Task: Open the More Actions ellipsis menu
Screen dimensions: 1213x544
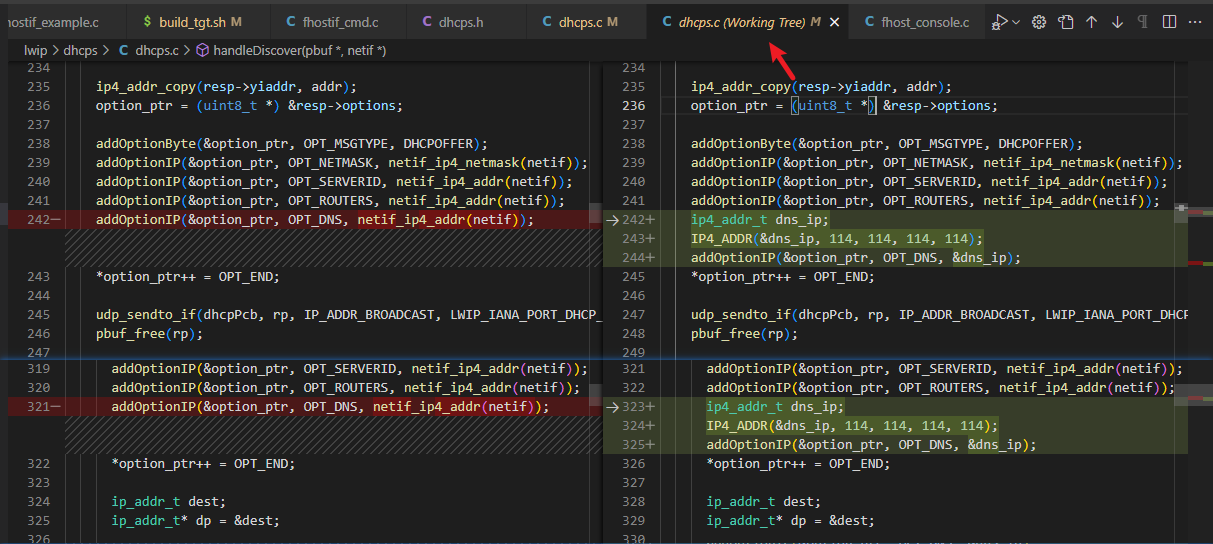Action: (x=1194, y=22)
